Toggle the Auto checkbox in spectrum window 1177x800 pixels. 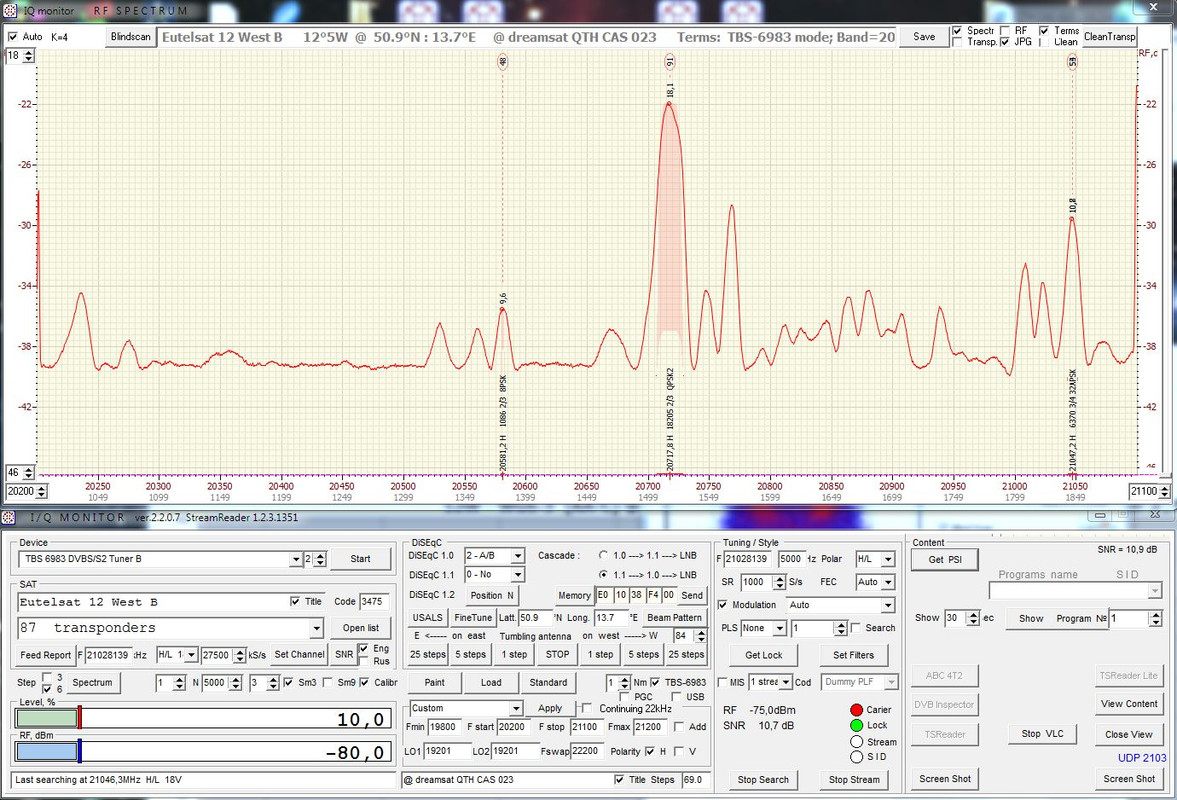point(13,37)
